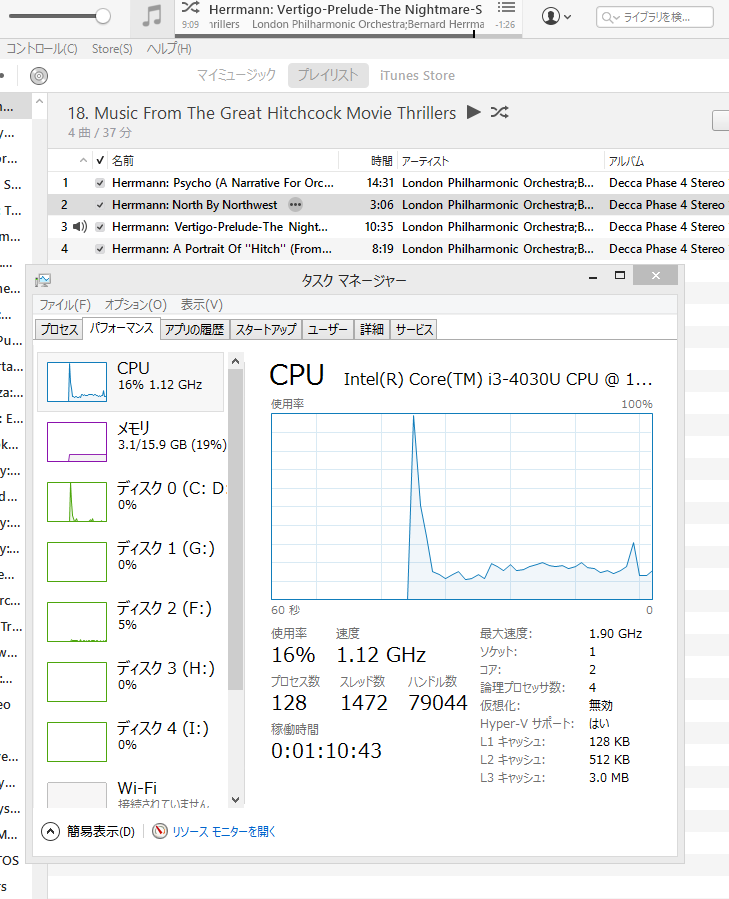Click リソース モニターを開く link
729x899 pixels.
pos(224,831)
